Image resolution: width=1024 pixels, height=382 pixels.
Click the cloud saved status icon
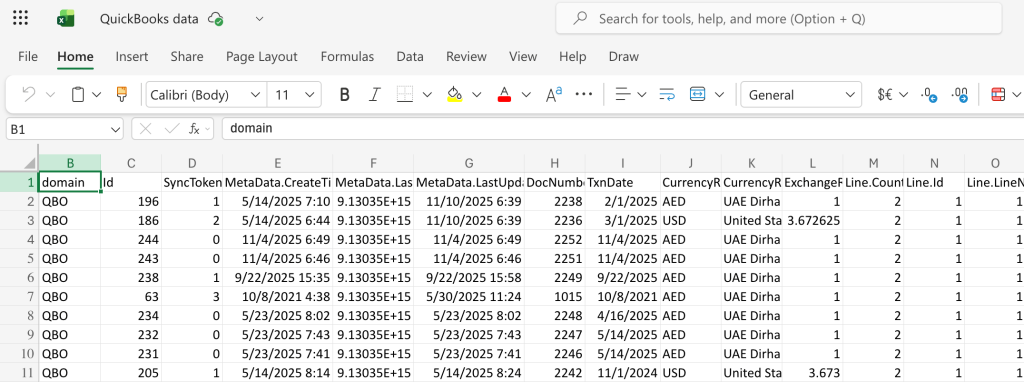tap(216, 19)
